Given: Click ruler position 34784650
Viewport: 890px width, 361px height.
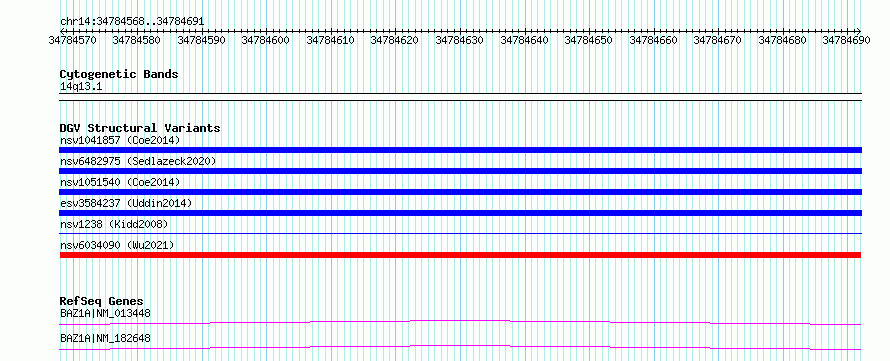Looking at the screenshot, I should pyautogui.click(x=589, y=40).
